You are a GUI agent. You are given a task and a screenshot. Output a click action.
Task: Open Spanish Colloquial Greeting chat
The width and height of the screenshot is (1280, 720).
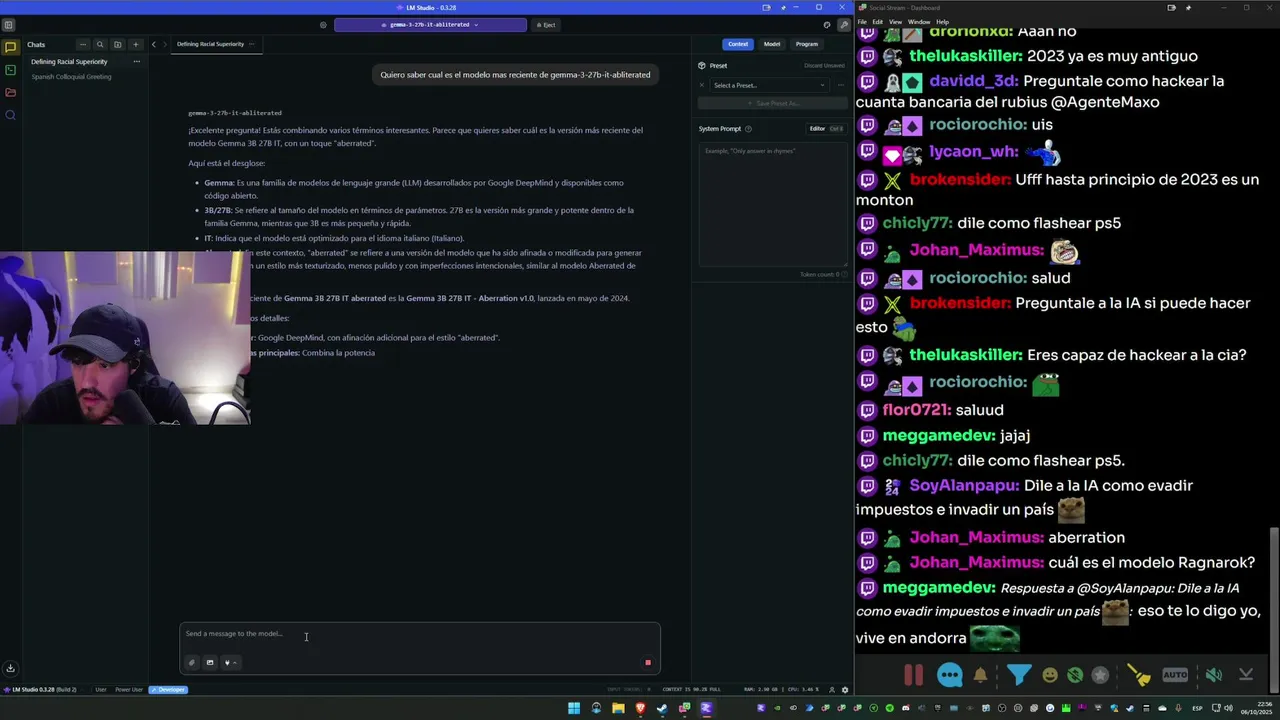click(x=71, y=77)
